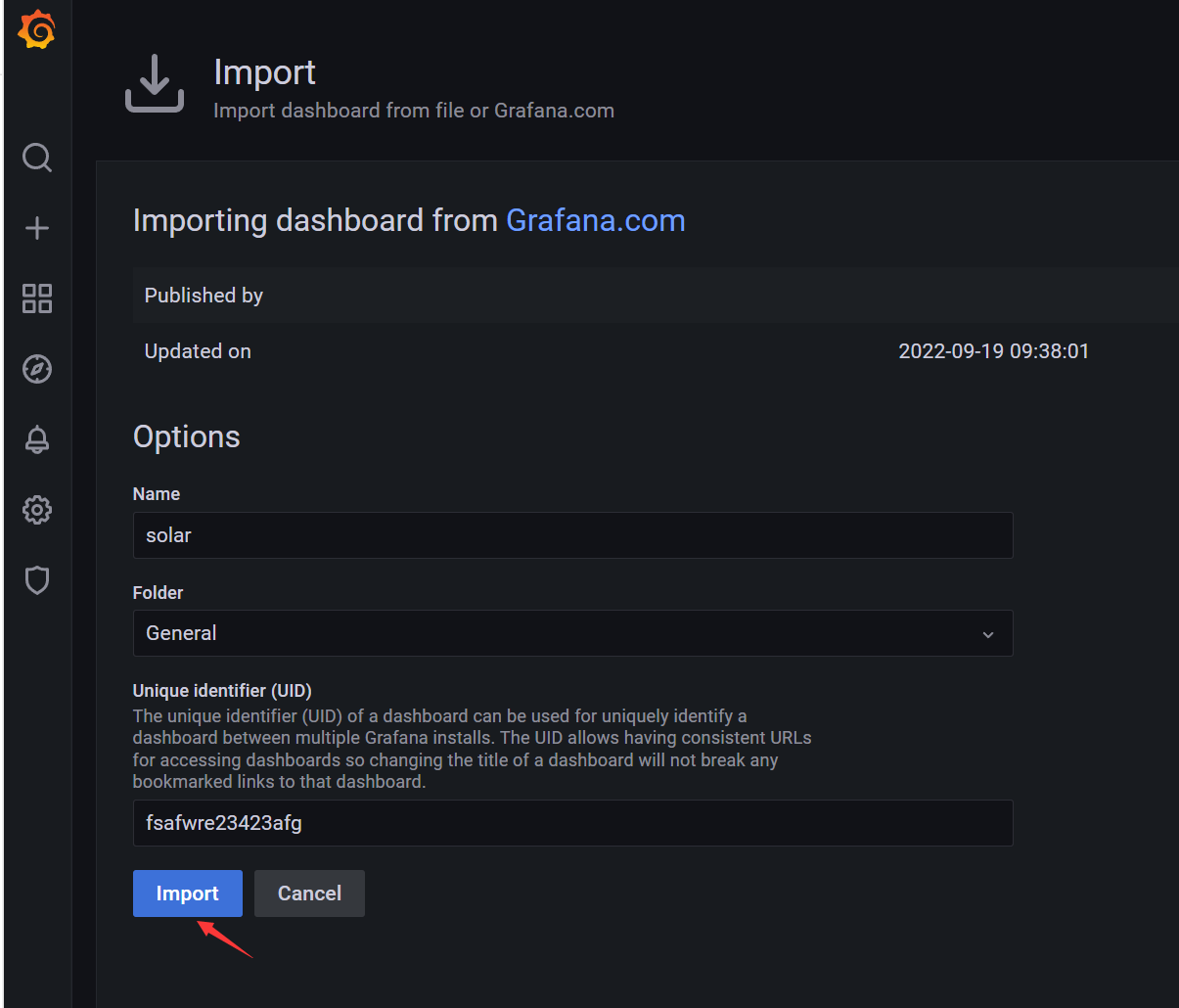Viewport: 1179px width, 1008px height.
Task: Open the Grafana.com link
Action: pyautogui.click(x=595, y=220)
